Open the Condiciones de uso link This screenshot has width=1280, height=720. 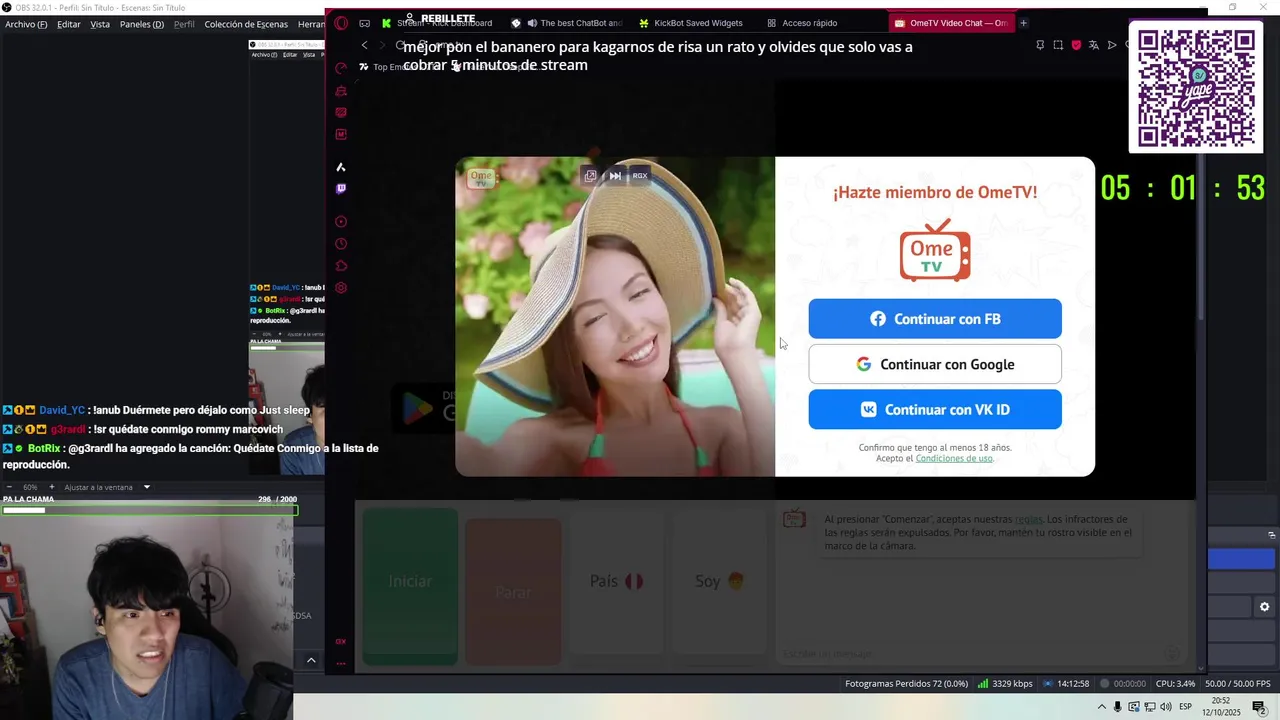tap(954, 458)
